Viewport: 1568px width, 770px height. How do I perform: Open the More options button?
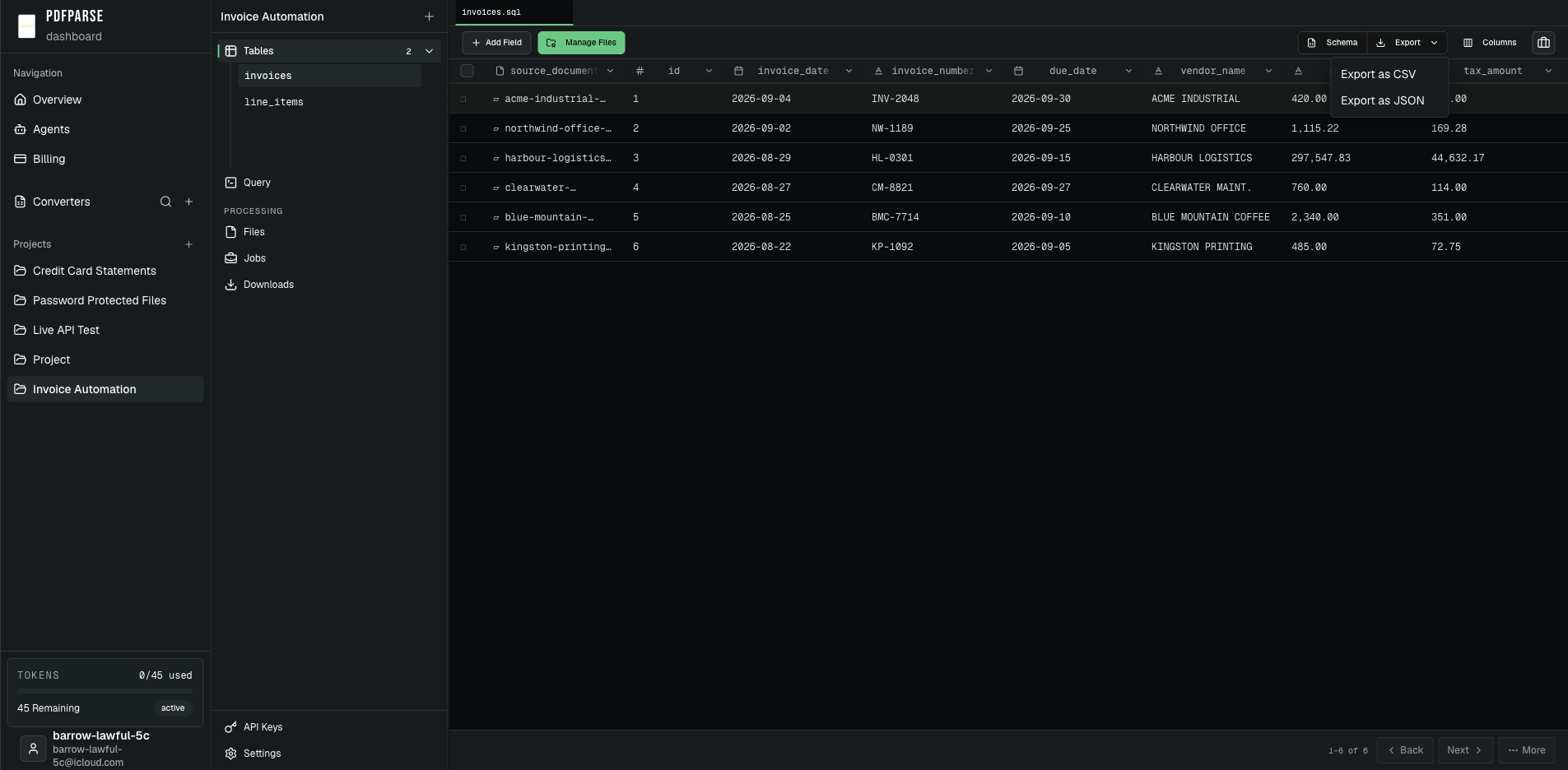tap(1527, 750)
